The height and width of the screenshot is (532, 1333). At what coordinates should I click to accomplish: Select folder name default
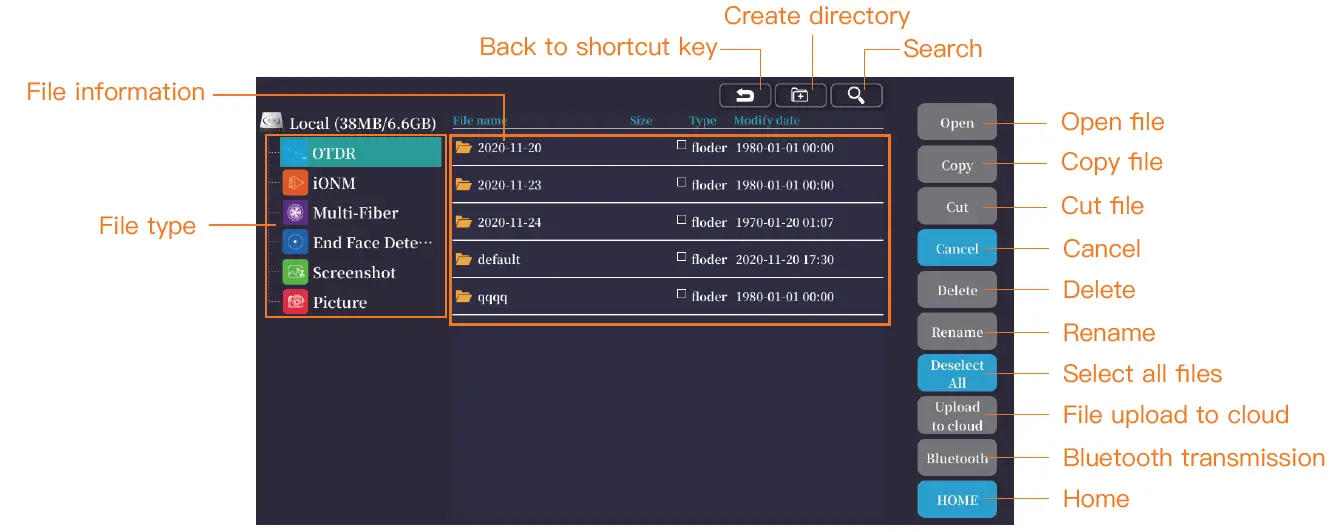[499, 259]
